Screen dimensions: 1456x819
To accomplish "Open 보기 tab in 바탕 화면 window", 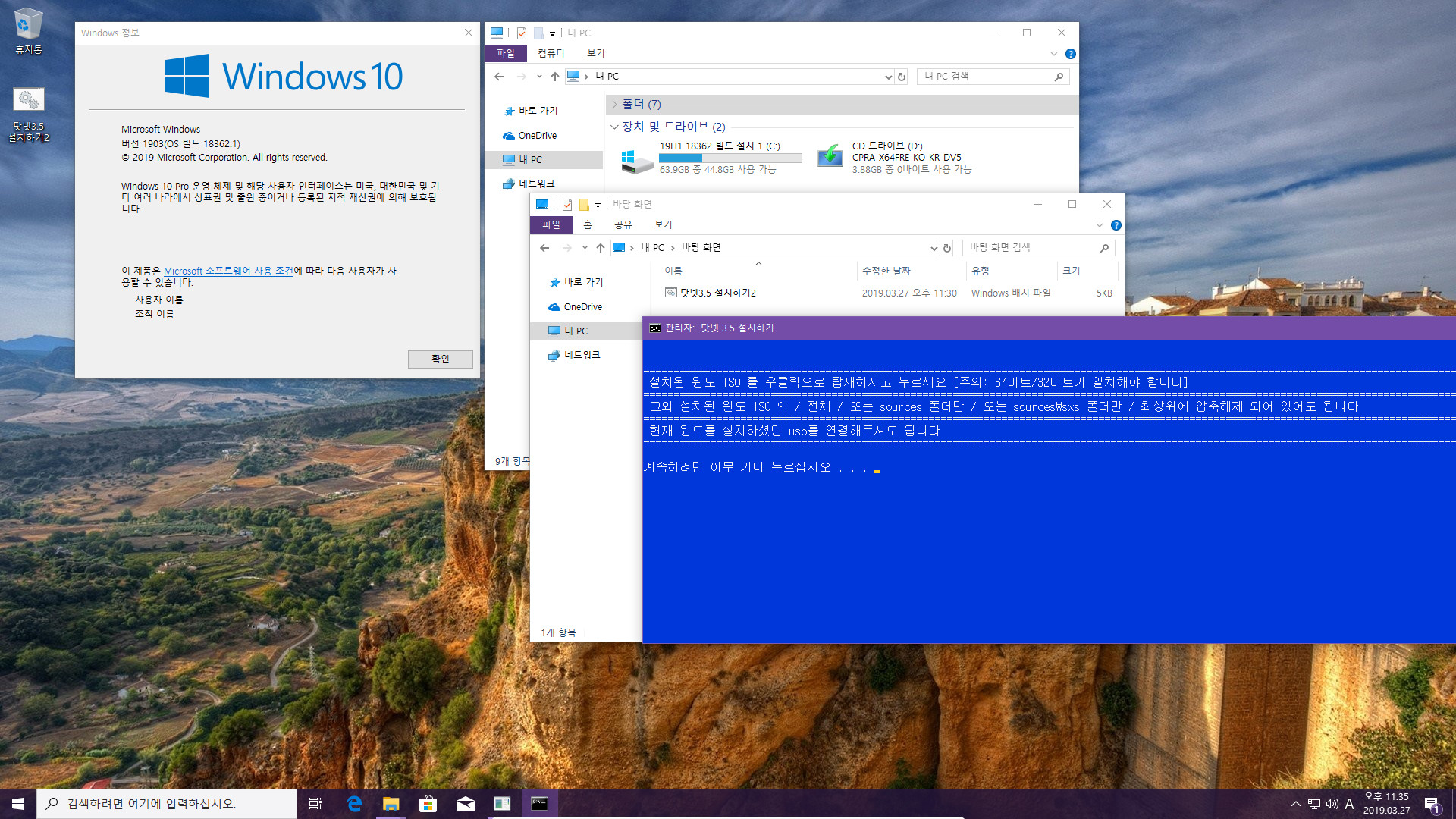I will click(x=663, y=224).
